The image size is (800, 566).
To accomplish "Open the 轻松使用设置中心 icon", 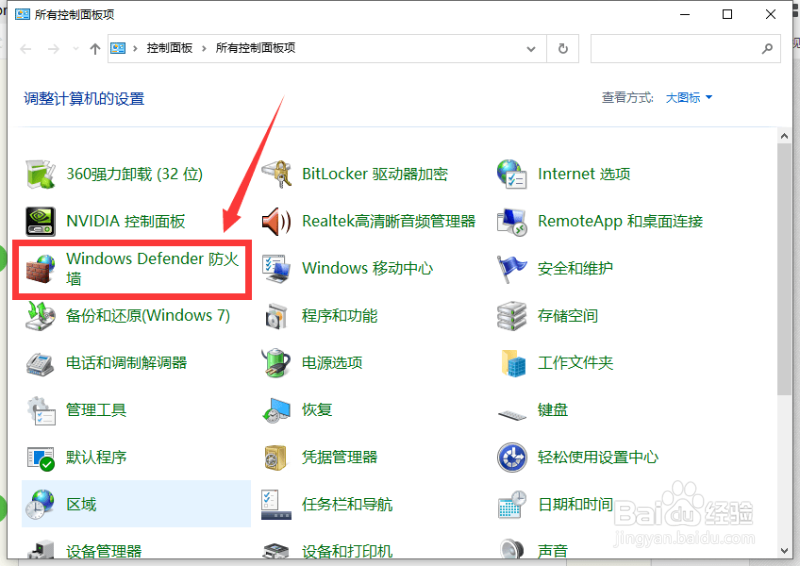I will 512,457.
